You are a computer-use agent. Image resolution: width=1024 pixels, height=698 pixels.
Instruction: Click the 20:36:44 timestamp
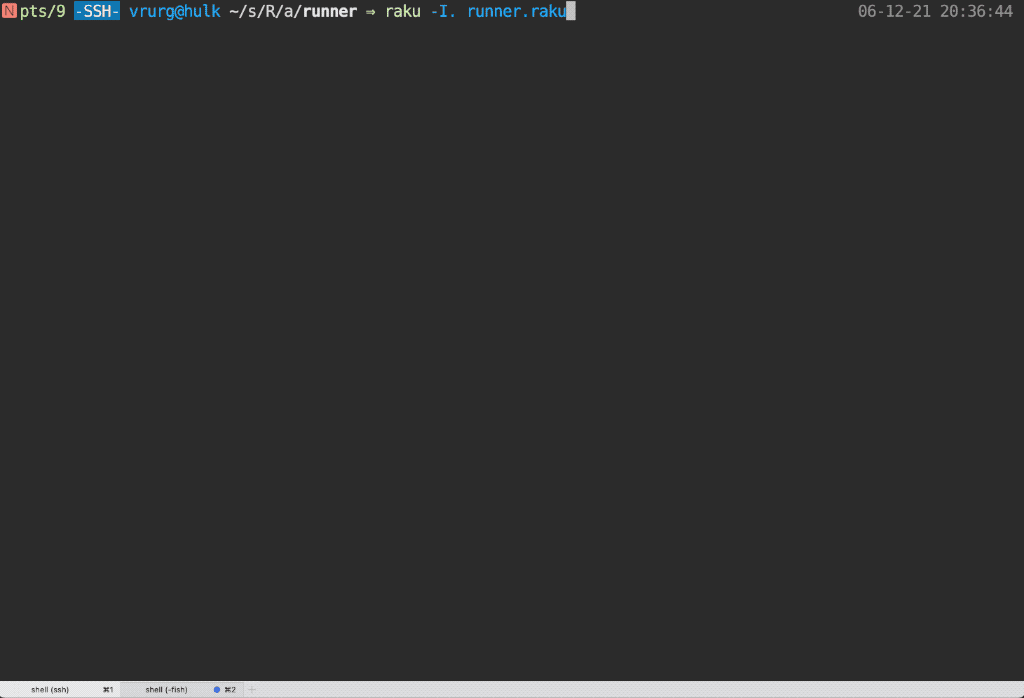976,11
